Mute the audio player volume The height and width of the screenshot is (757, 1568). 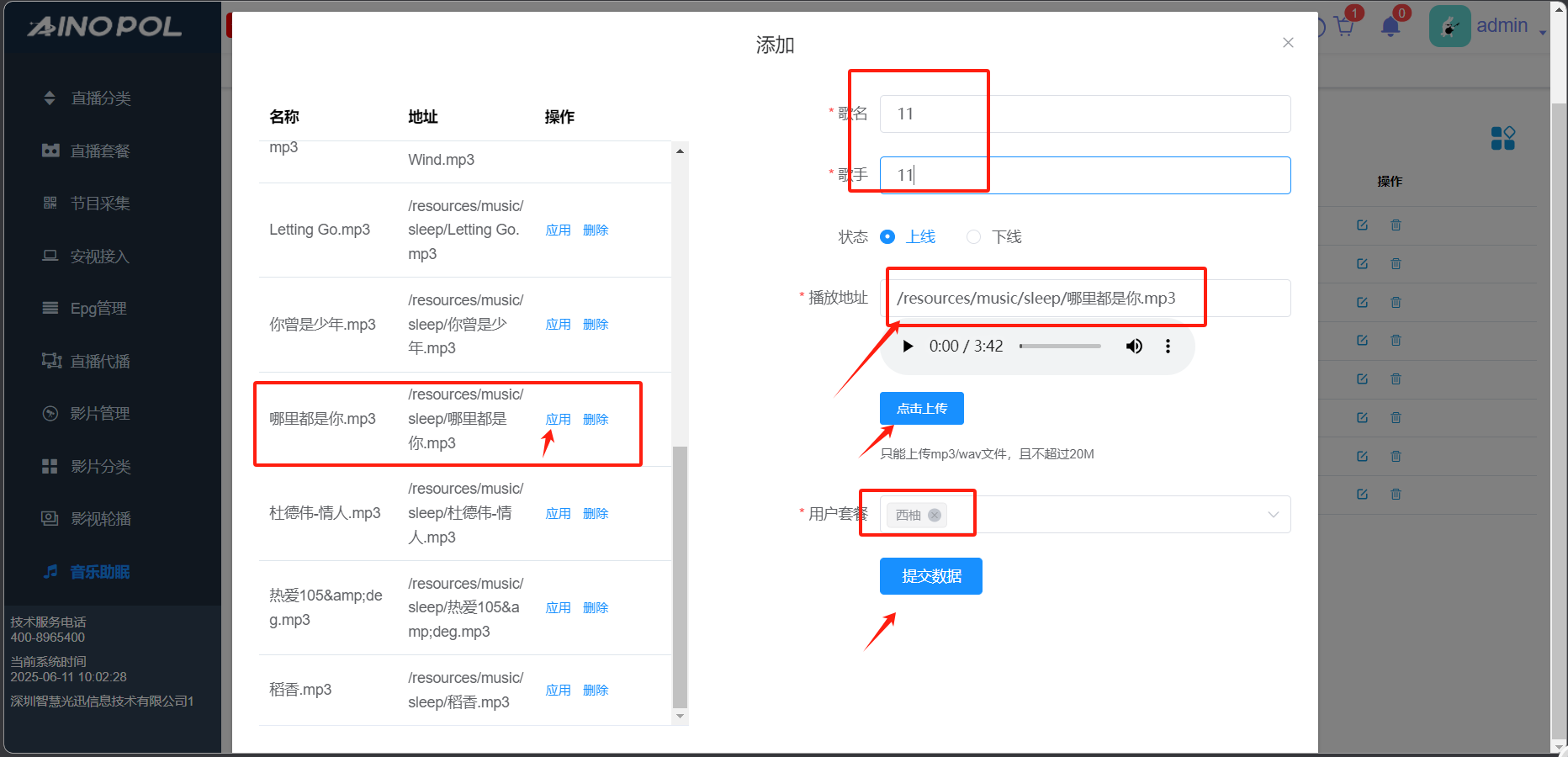click(x=1134, y=347)
